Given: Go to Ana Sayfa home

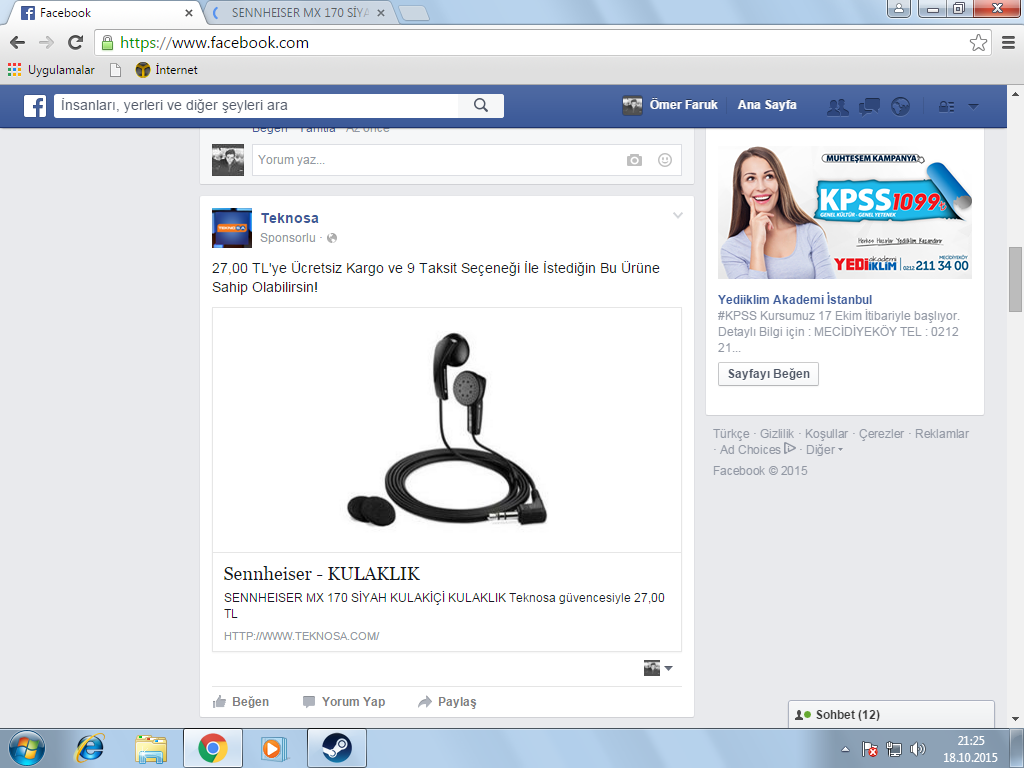Looking at the screenshot, I should pos(767,105).
